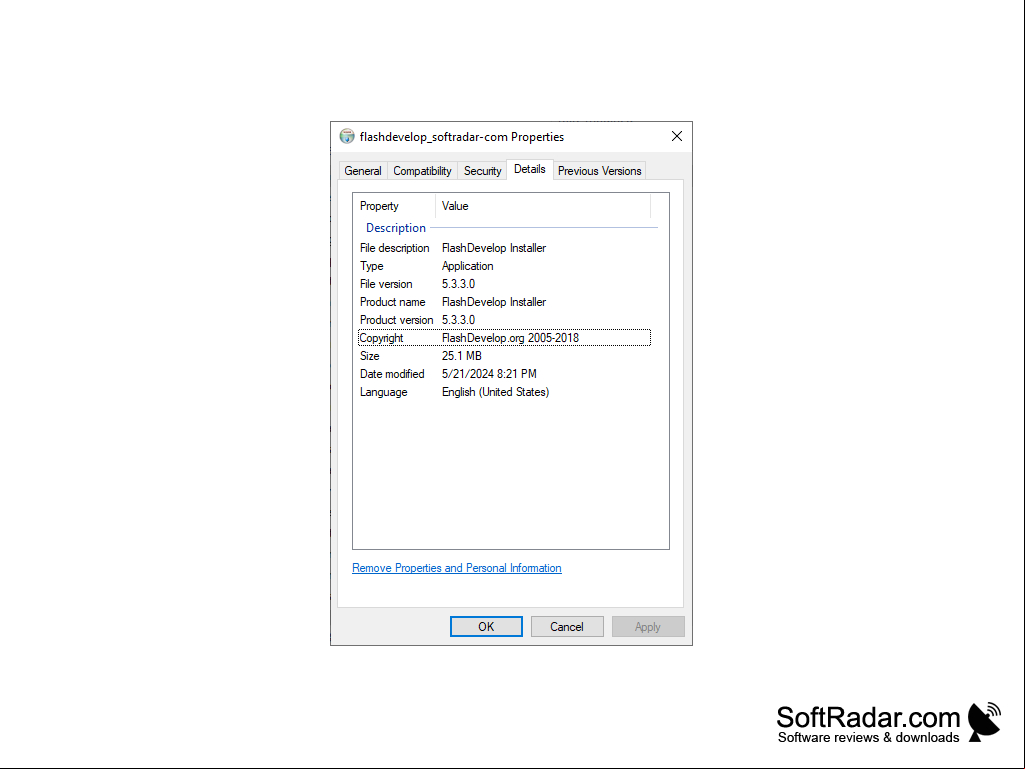Select the Size row label

369,356
